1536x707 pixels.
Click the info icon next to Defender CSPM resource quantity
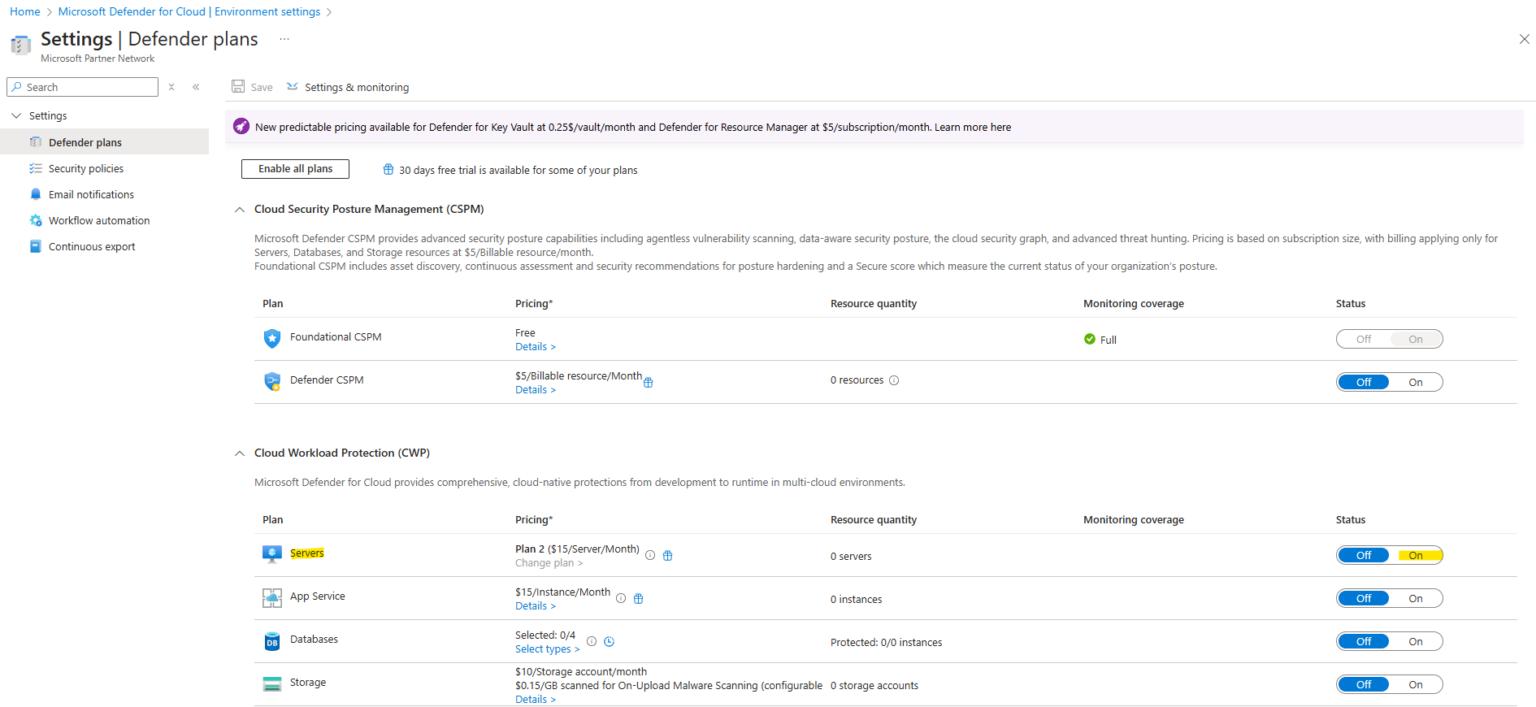tap(895, 380)
